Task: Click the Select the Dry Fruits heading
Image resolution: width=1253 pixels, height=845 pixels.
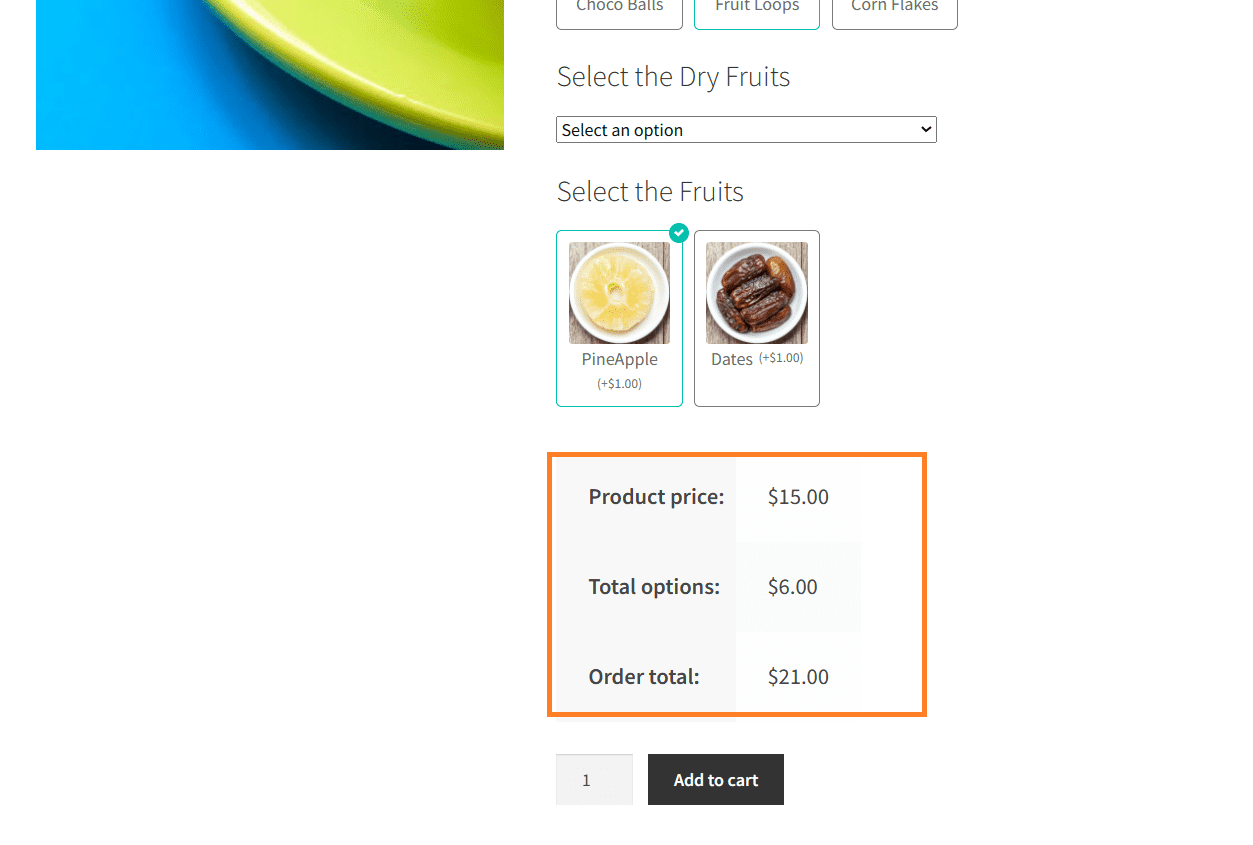Action: (x=673, y=77)
